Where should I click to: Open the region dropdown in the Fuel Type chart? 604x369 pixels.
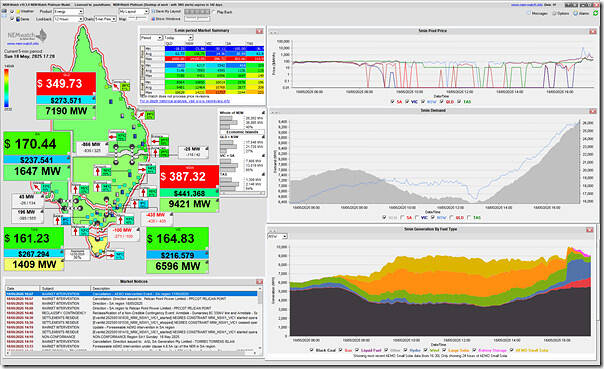[277, 236]
